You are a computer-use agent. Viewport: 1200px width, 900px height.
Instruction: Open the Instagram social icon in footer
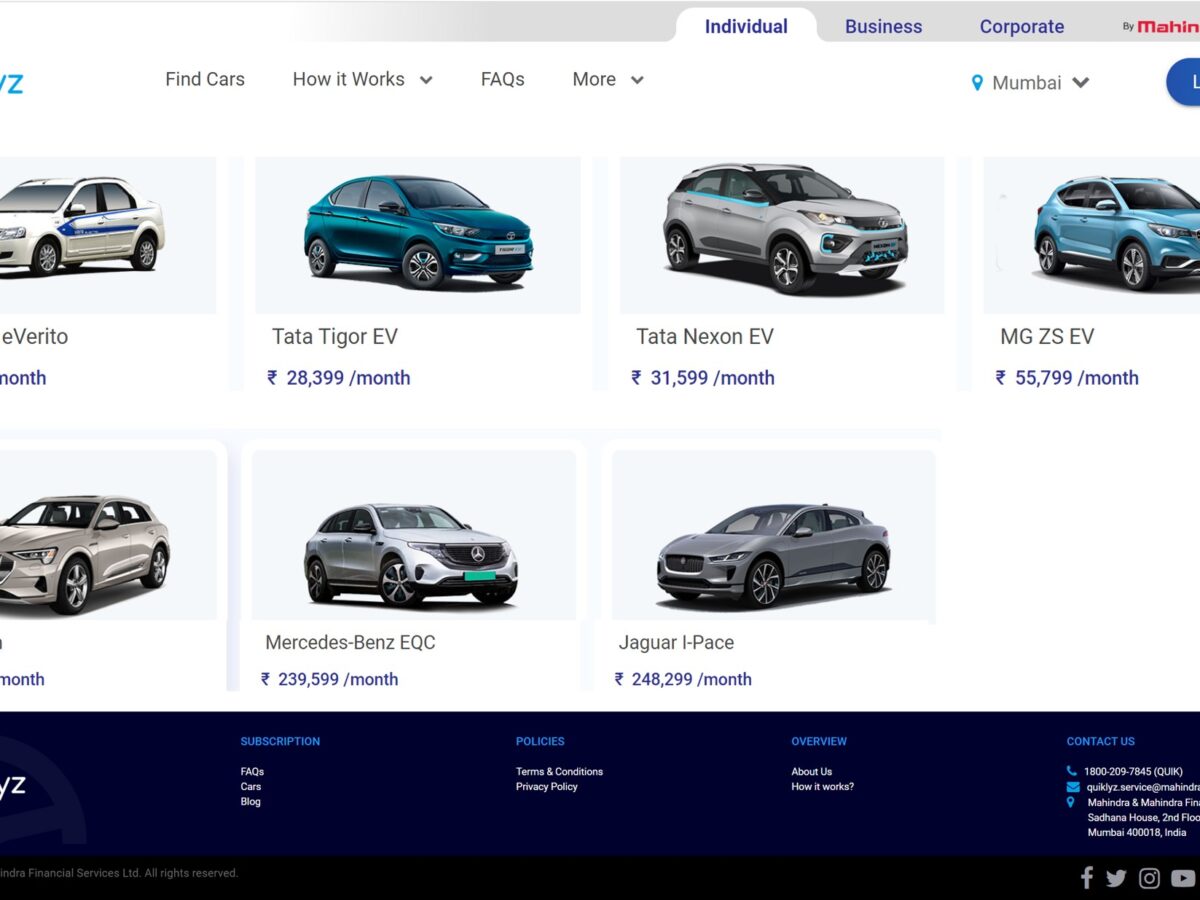click(x=1150, y=878)
